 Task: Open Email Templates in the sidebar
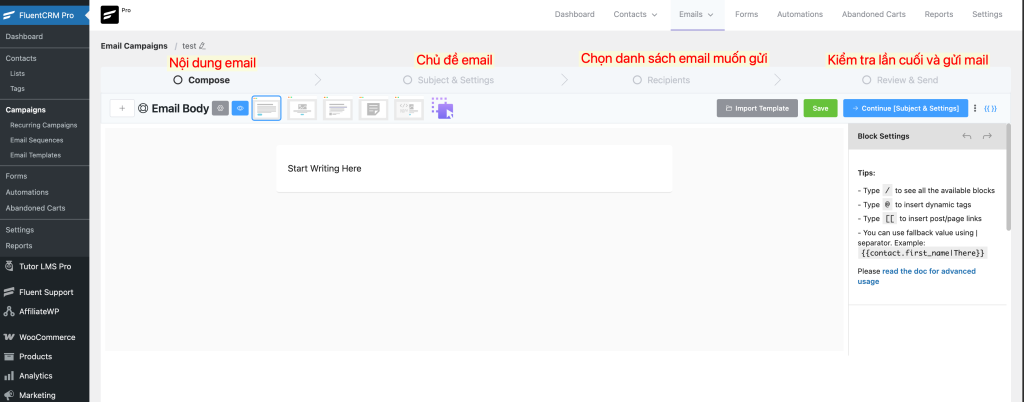[35, 155]
